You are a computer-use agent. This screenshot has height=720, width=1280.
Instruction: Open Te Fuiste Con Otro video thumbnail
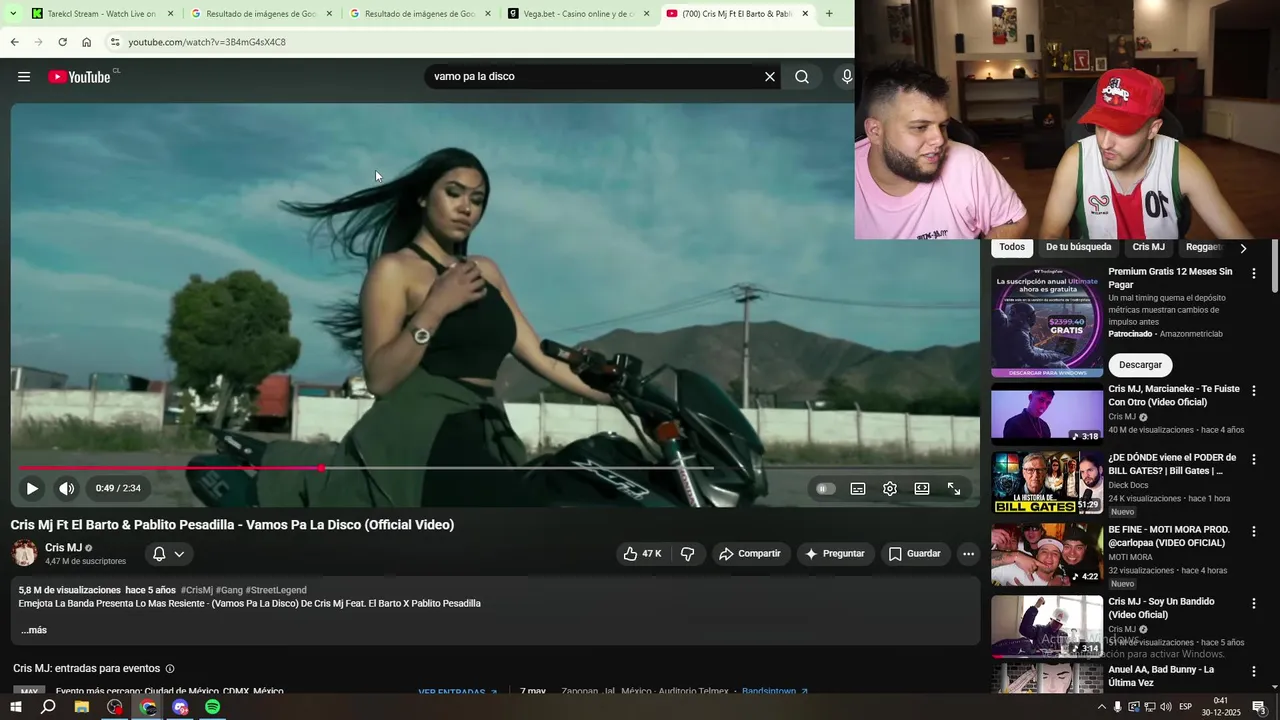coord(1047,413)
